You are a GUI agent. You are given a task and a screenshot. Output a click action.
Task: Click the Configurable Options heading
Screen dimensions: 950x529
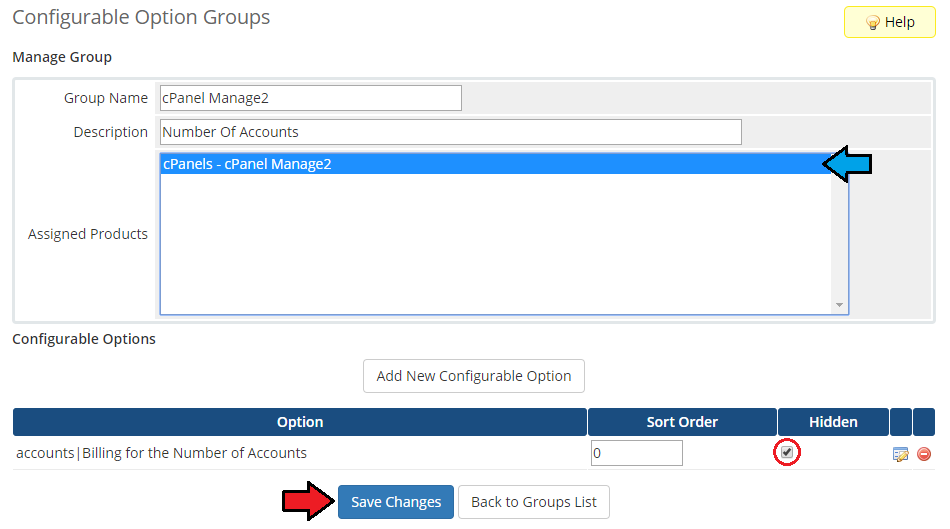point(84,339)
